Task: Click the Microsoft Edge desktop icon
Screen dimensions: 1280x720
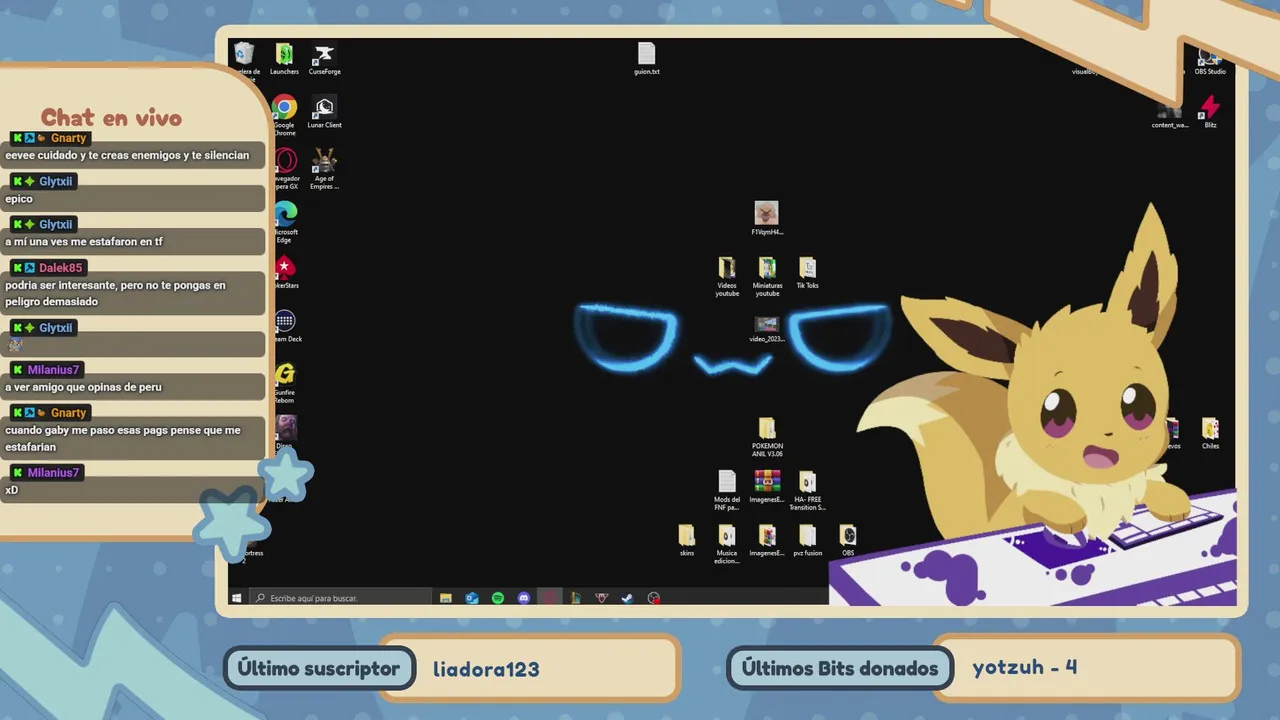Action: tap(285, 222)
